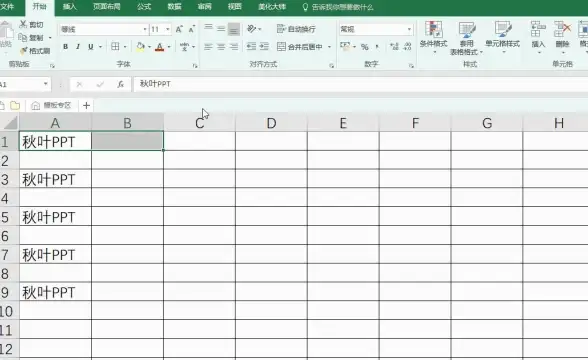Click the Format Painter brush icon
588x360 pixels.
pyautogui.click(x=24, y=51)
